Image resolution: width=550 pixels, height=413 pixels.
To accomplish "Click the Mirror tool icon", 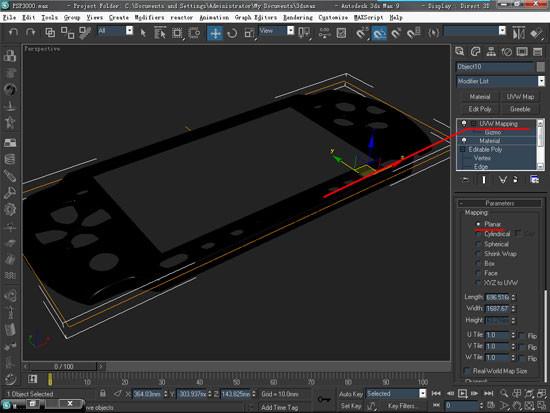I will 518,33.
